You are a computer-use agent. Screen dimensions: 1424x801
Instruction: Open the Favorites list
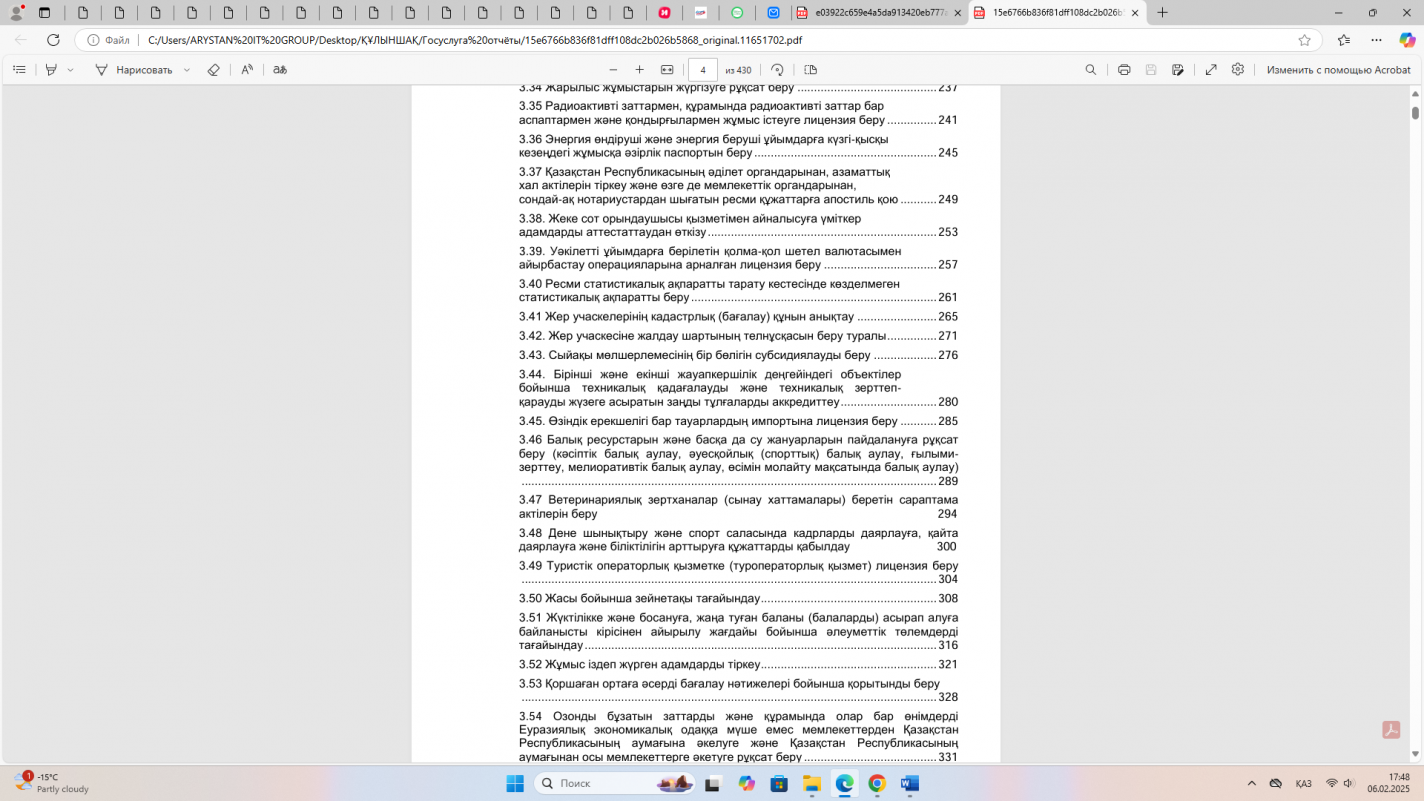point(1343,40)
